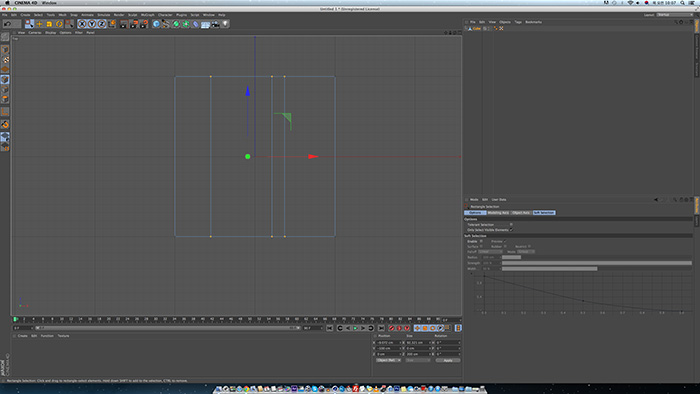
Task: Open the Falloff dropdown
Action: [490, 252]
